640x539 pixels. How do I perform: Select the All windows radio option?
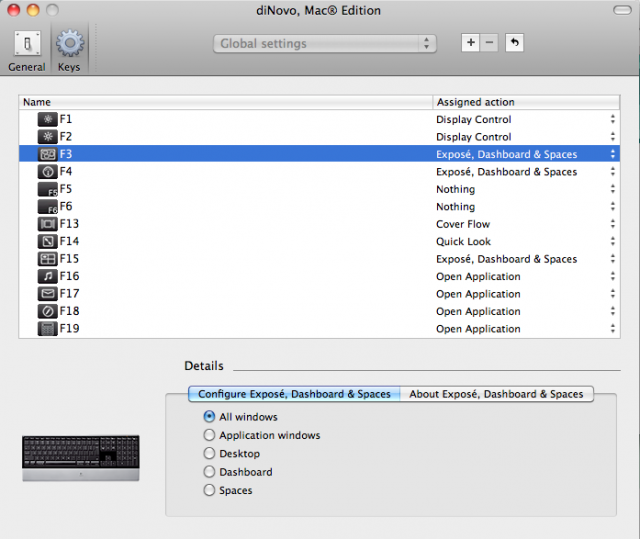click(209, 417)
